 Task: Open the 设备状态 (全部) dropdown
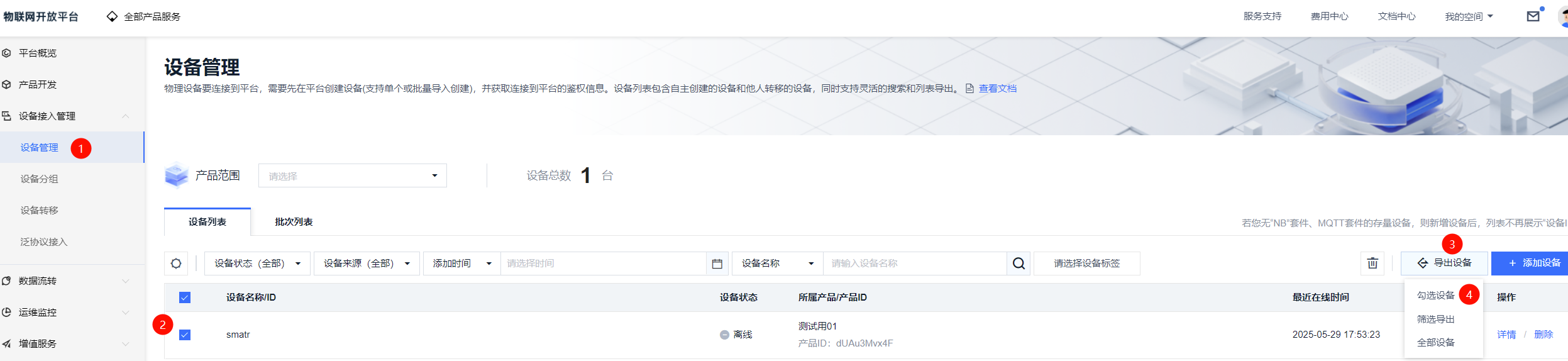[257, 264]
